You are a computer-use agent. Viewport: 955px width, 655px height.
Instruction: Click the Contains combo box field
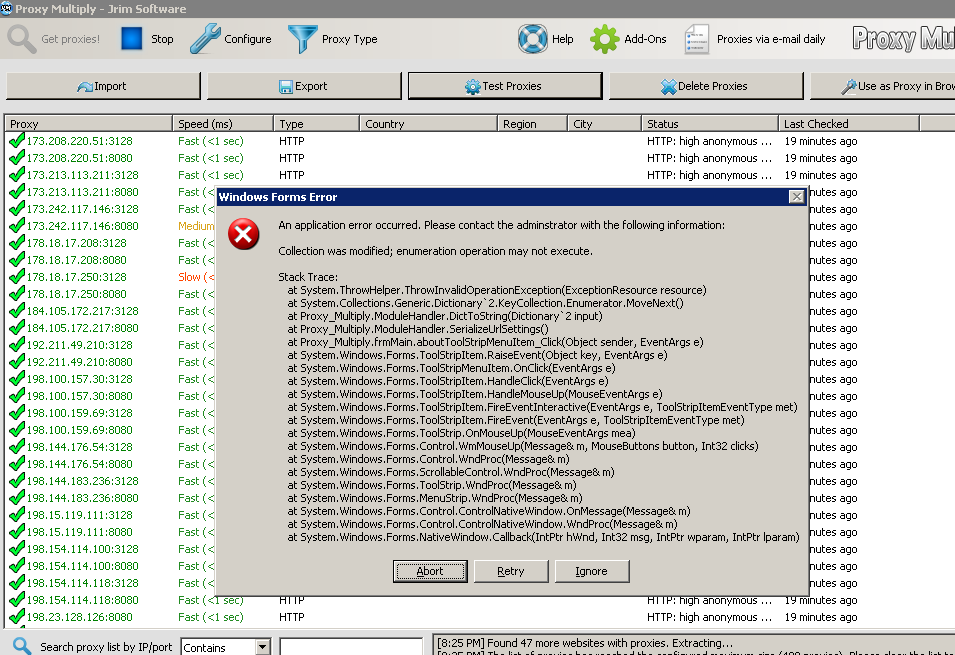(x=226, y=647)
